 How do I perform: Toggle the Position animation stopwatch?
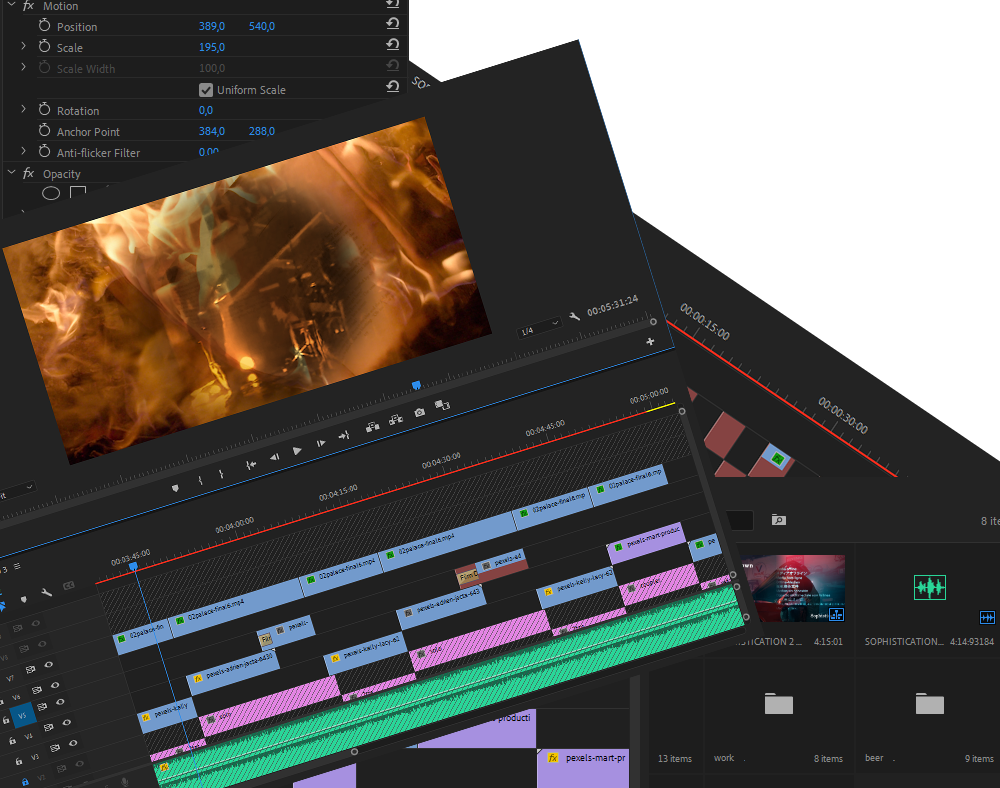coord(44,26)
